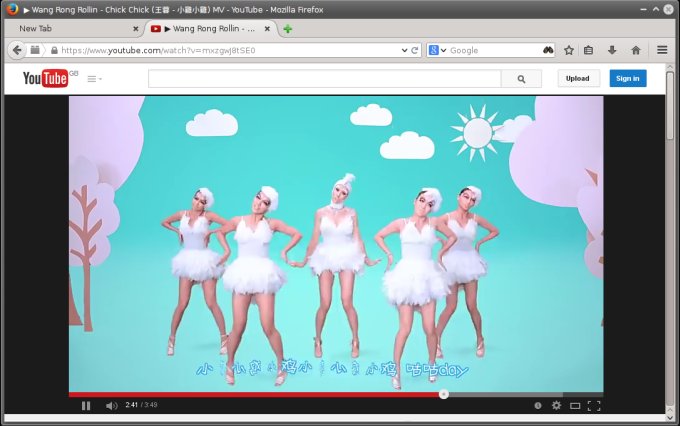Click the Sign in button
680x426 pixels.
pos(628,79)
